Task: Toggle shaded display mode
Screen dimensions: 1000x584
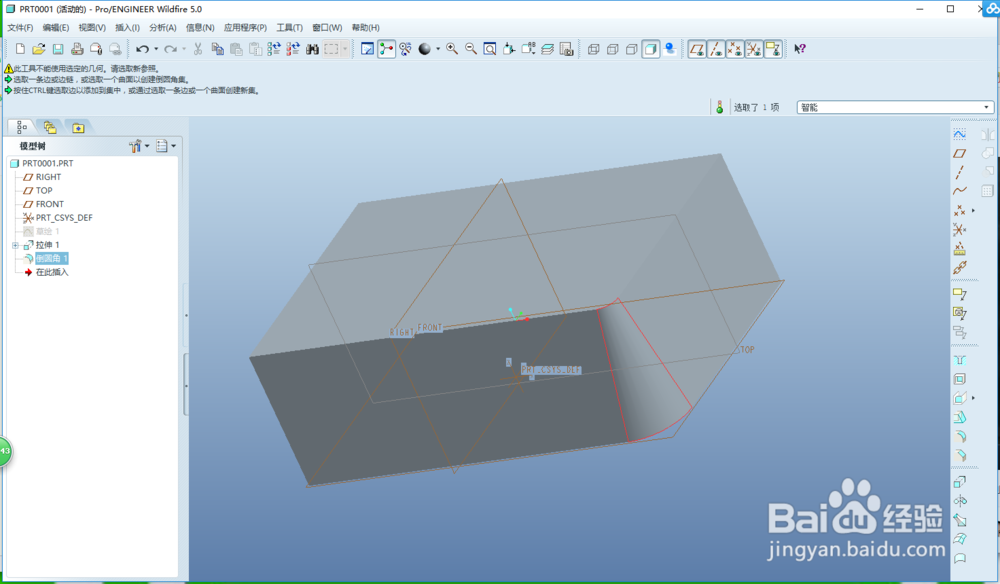Action: (x=651, y=49)
